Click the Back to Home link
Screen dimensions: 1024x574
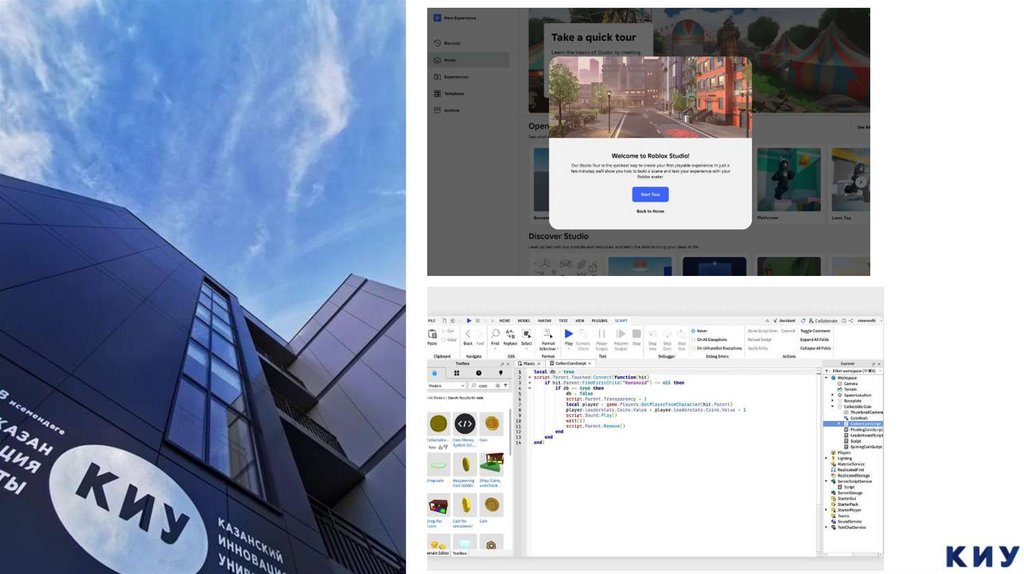[x=650, y=211]
